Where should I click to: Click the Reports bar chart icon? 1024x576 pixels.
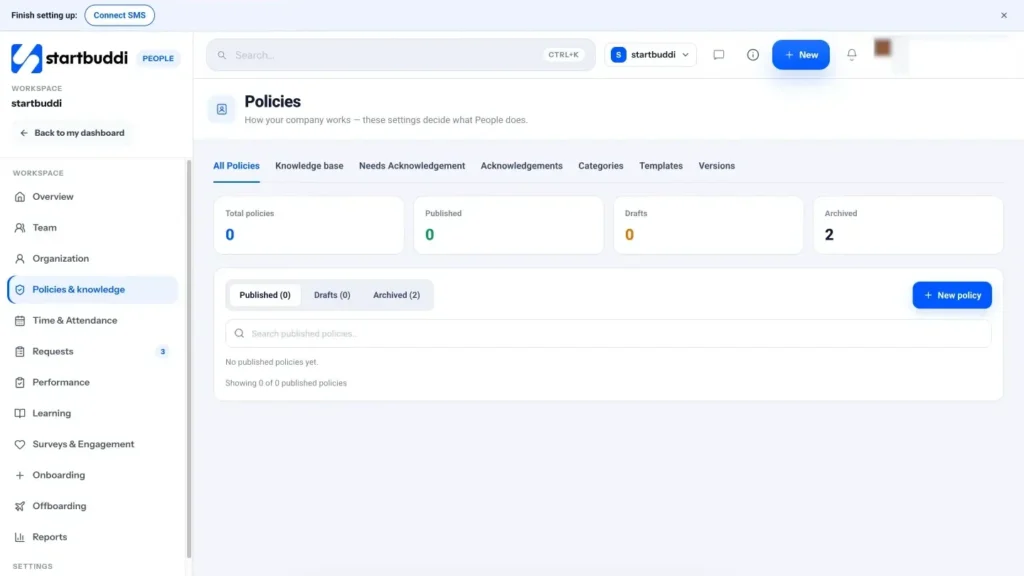point(20,537)
